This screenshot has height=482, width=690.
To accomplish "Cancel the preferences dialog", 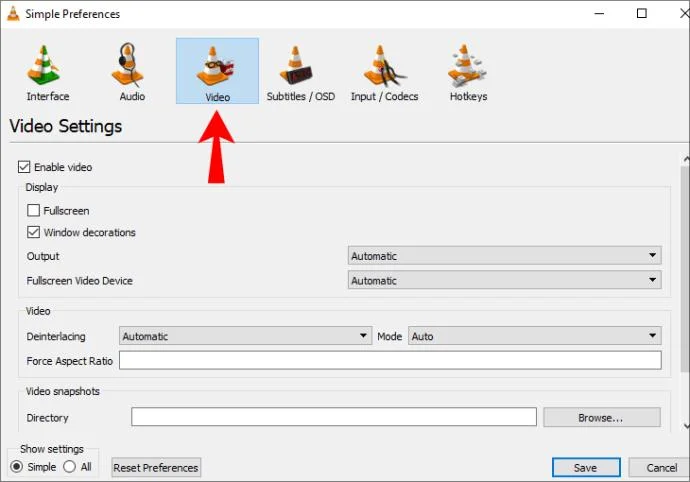I will (661, 467).
